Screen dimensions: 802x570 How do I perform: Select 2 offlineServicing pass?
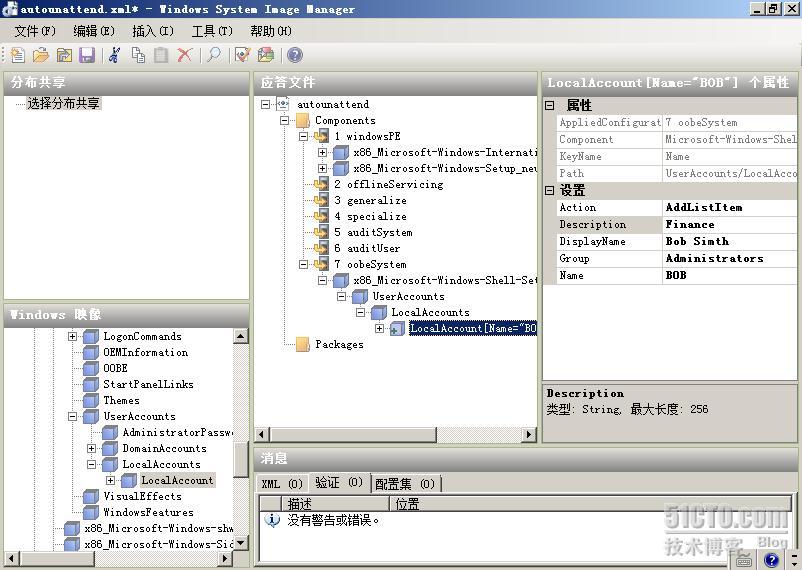pos(389,184)
